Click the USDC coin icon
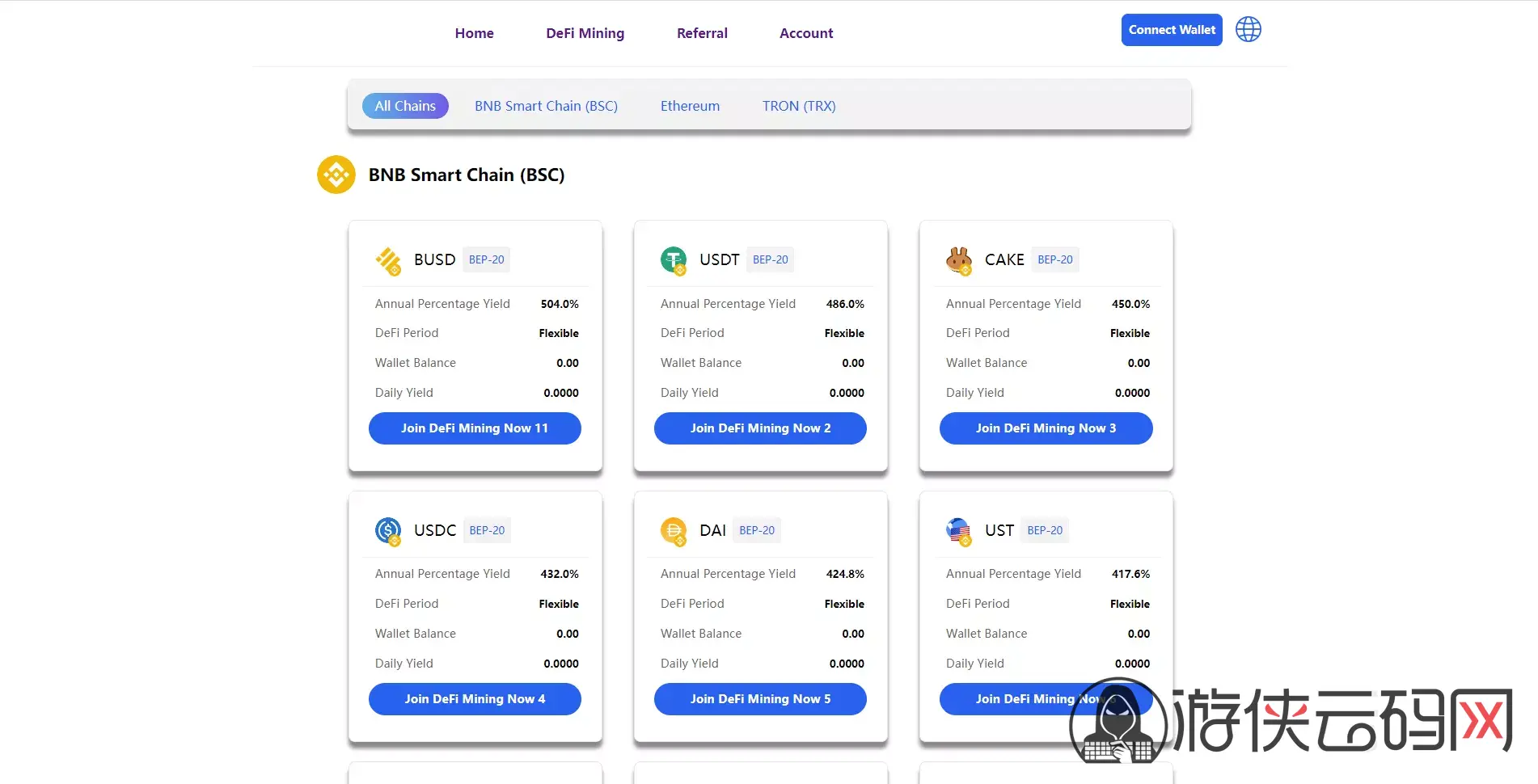1538x784 pixels. [x=388, y=531]
